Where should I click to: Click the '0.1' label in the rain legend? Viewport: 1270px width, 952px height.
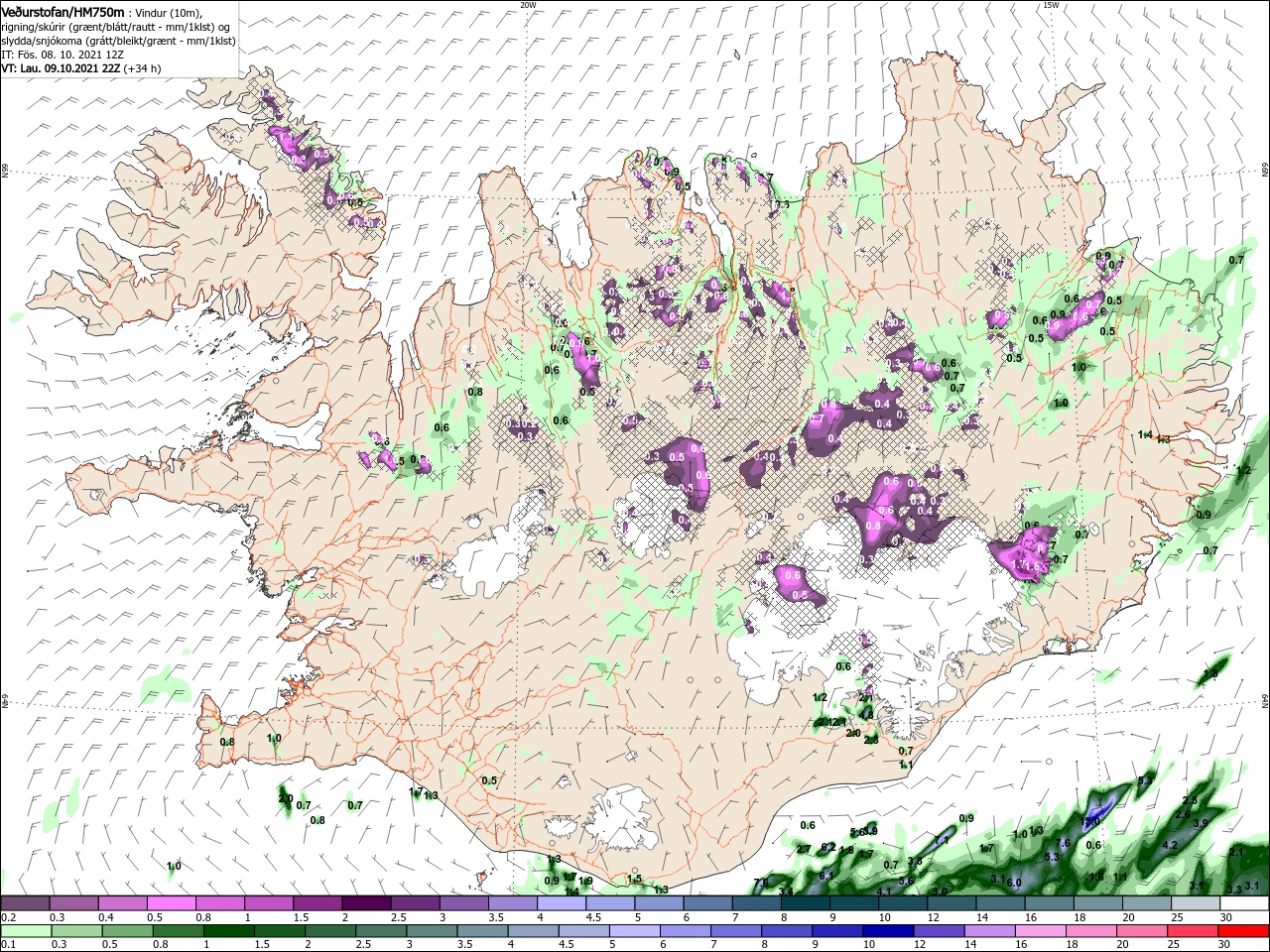click(x=9, y=944)
